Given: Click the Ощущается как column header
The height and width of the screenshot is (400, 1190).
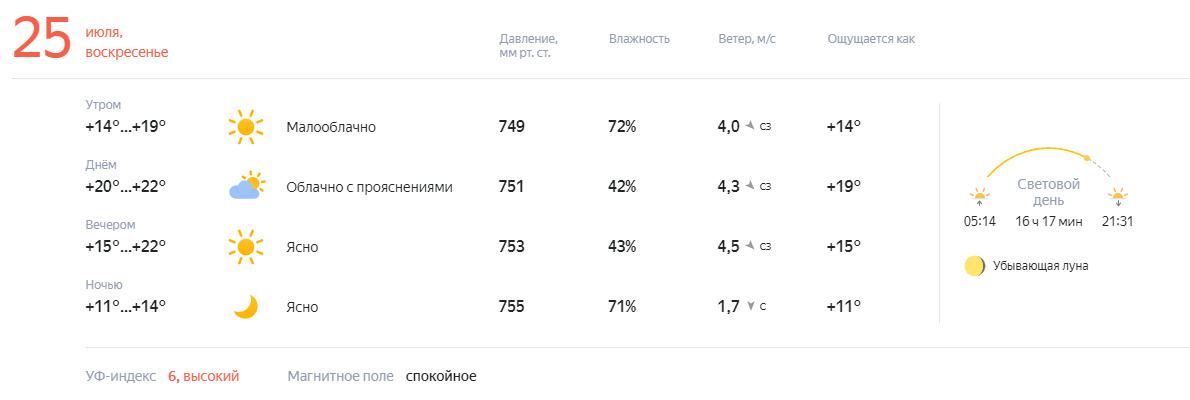Looking at the screenshot, I should (871, 39).
